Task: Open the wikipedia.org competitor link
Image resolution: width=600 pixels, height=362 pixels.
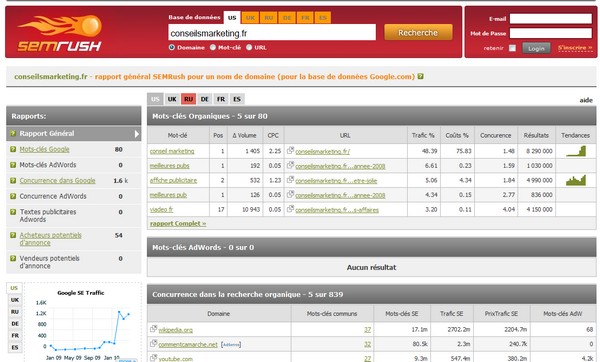Action: 176,330
